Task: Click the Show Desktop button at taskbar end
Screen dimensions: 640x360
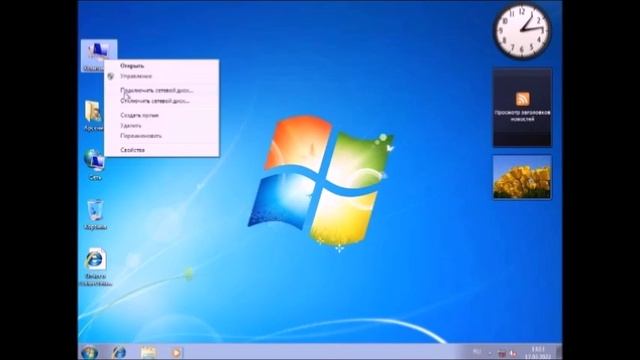Action: pos(559,352)
